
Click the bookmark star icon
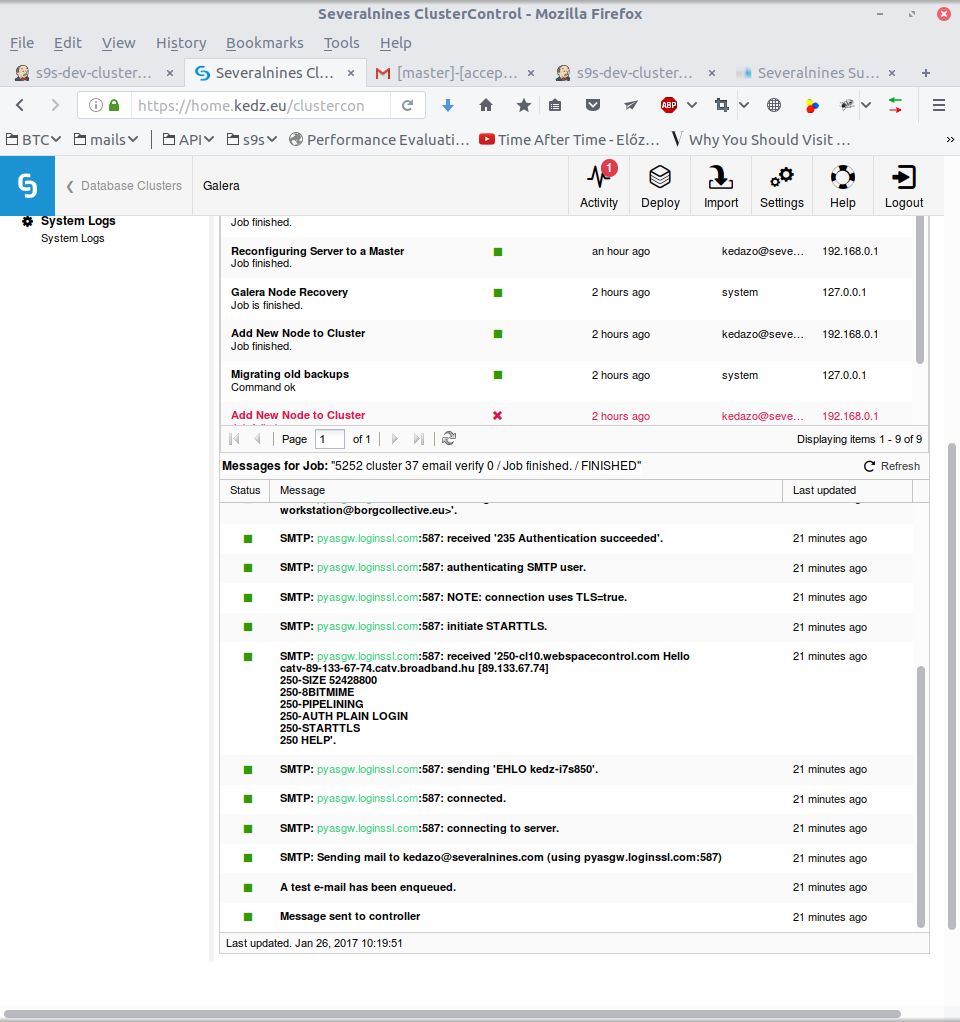click(x=523, y=105)
